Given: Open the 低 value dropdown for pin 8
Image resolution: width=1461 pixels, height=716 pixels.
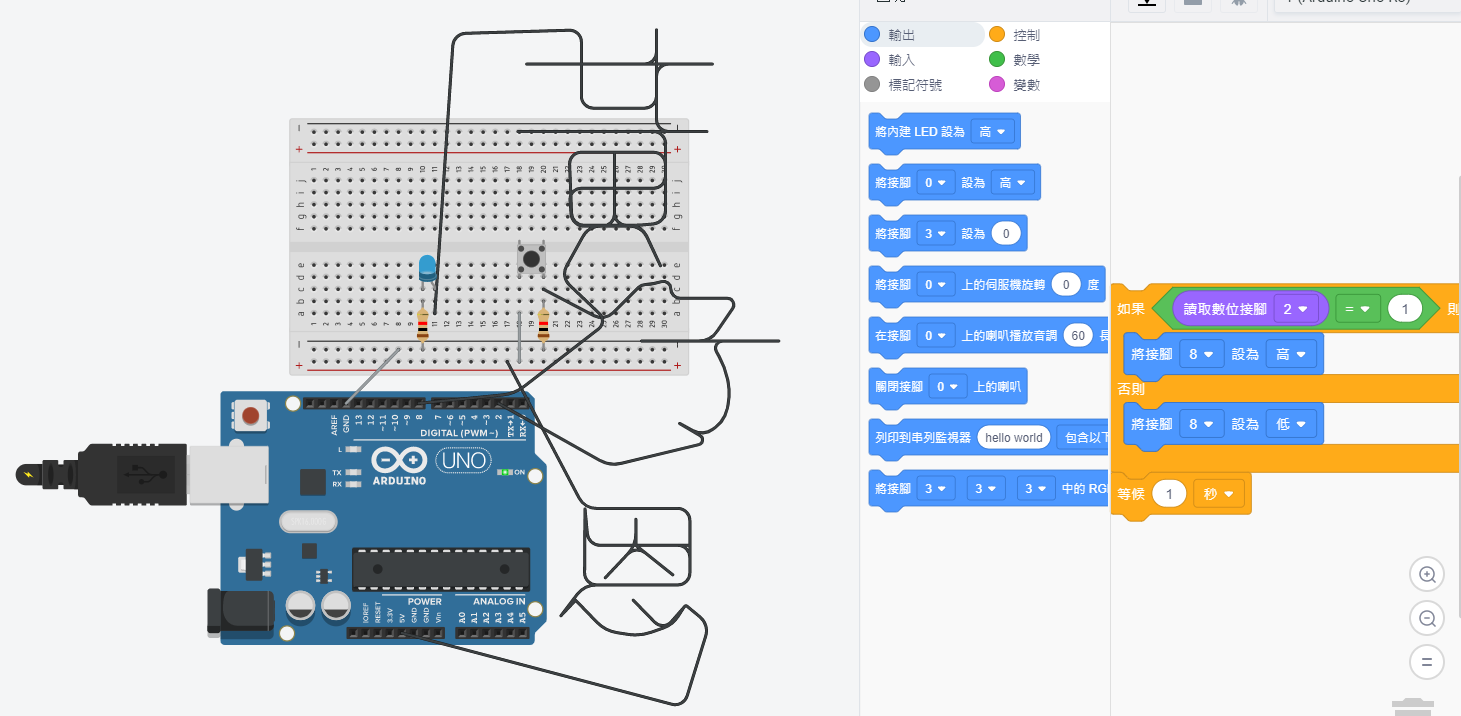Looking at the screenshot, I should (1291, 424).
